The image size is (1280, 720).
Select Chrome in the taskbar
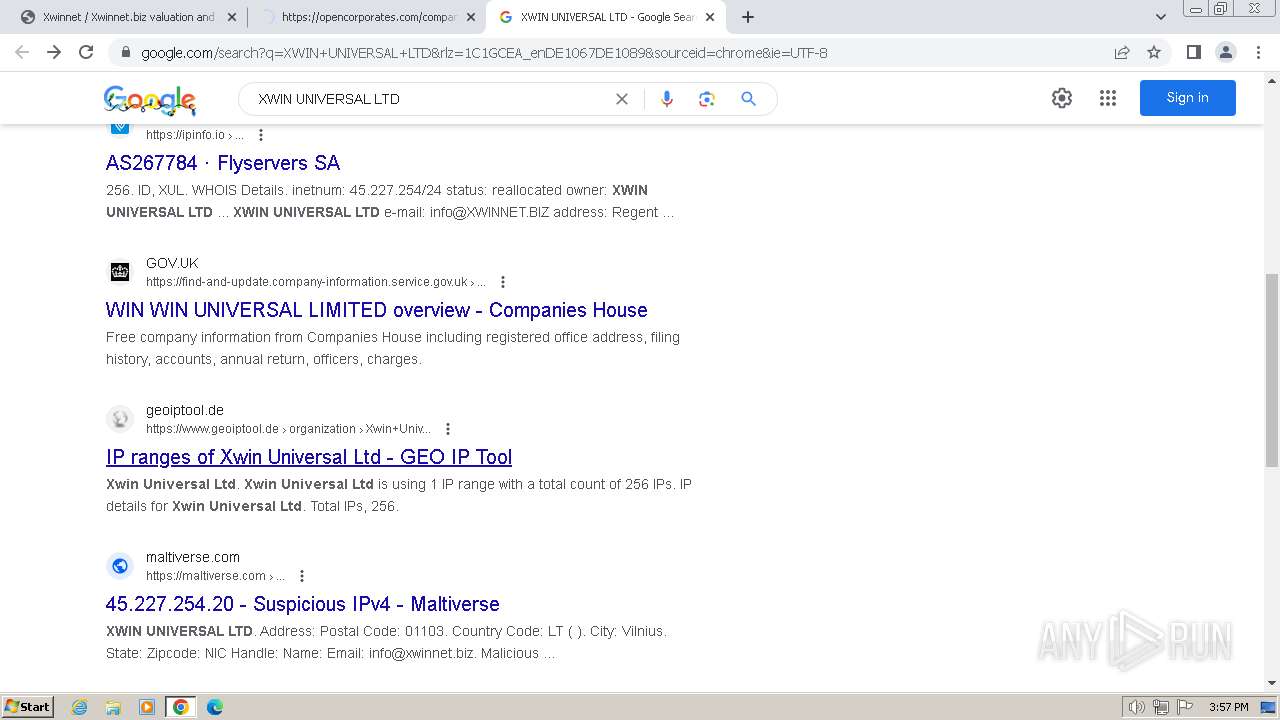[181, 707]
